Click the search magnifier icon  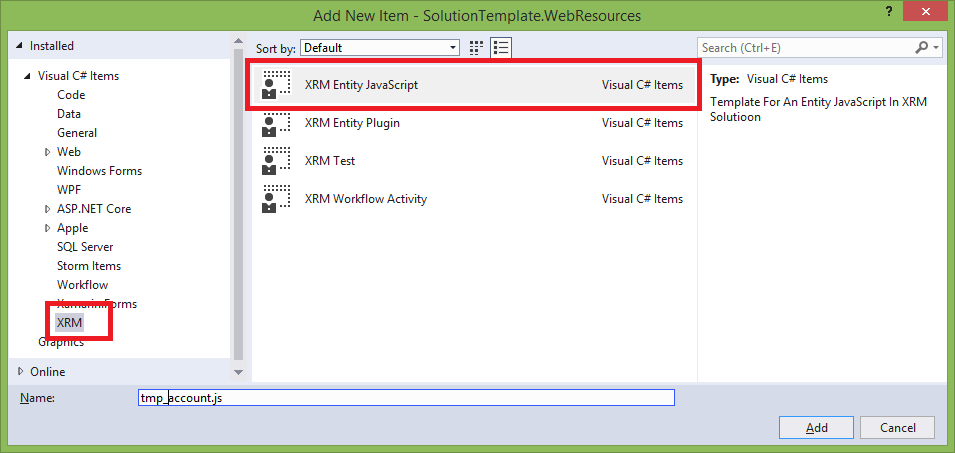(922, 47)
